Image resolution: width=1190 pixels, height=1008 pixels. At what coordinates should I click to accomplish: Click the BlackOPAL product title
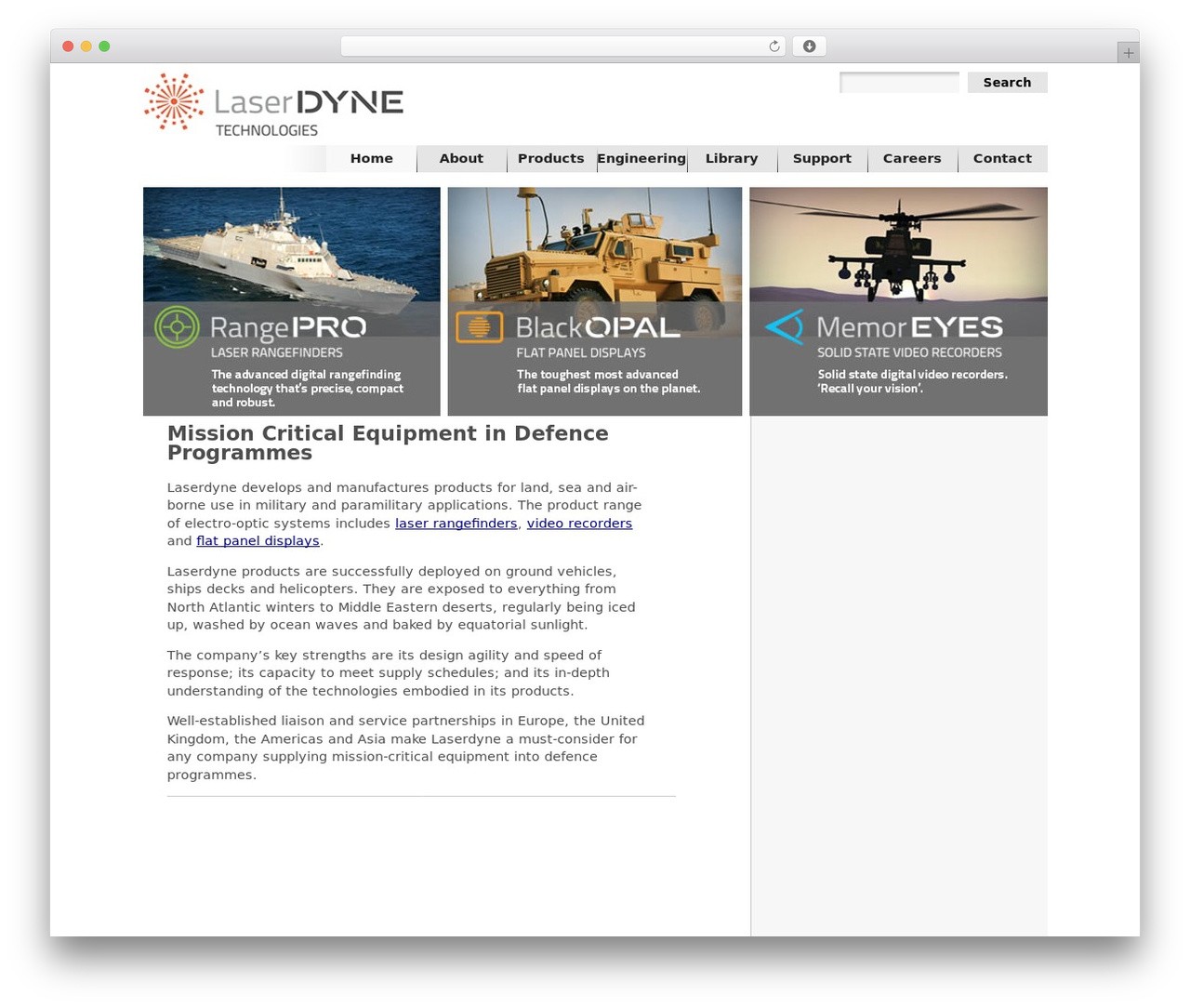(x=598, y=327)
